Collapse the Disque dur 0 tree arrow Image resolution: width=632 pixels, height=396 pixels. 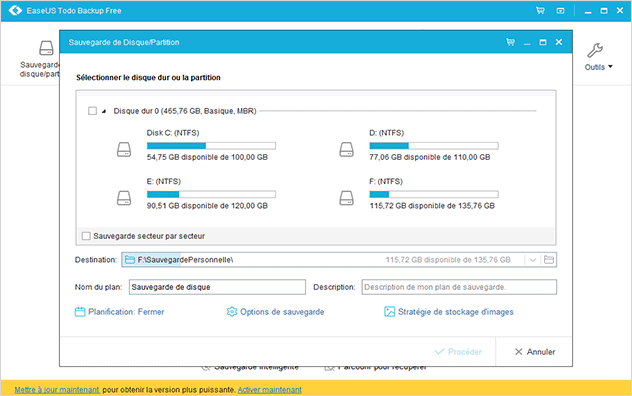[104, 111]
